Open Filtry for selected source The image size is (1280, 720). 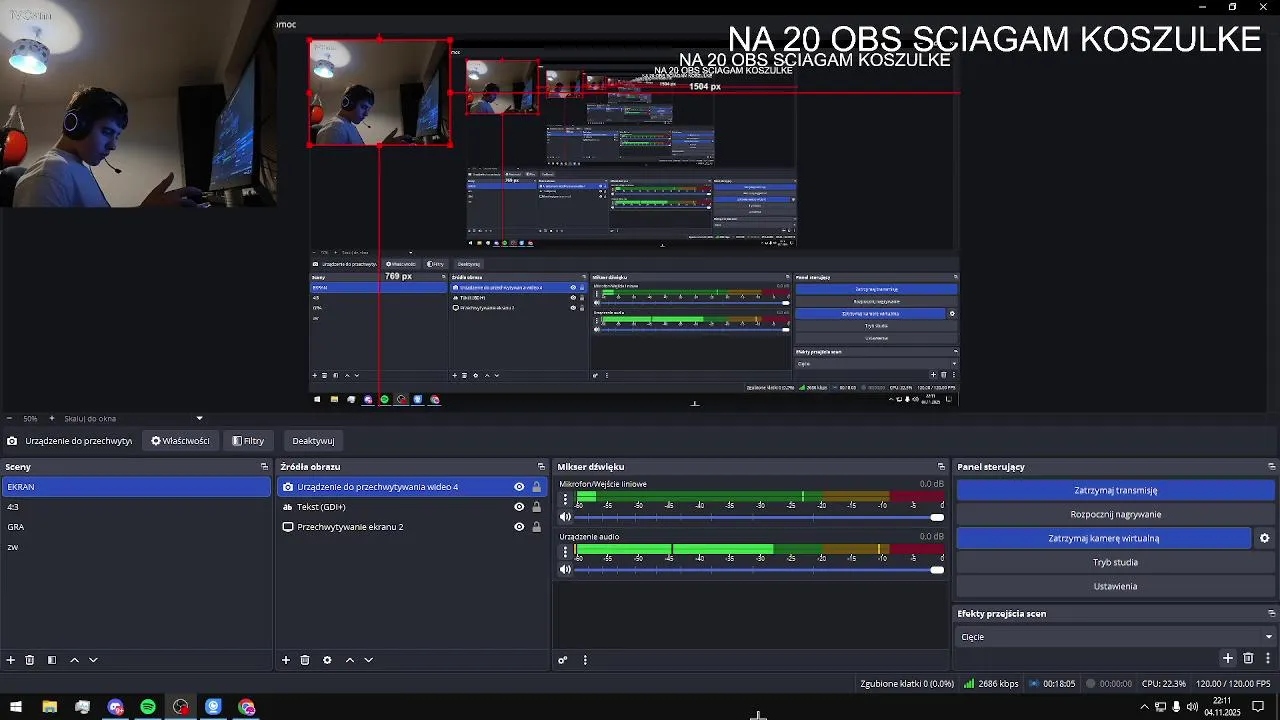tap(248, 441)
